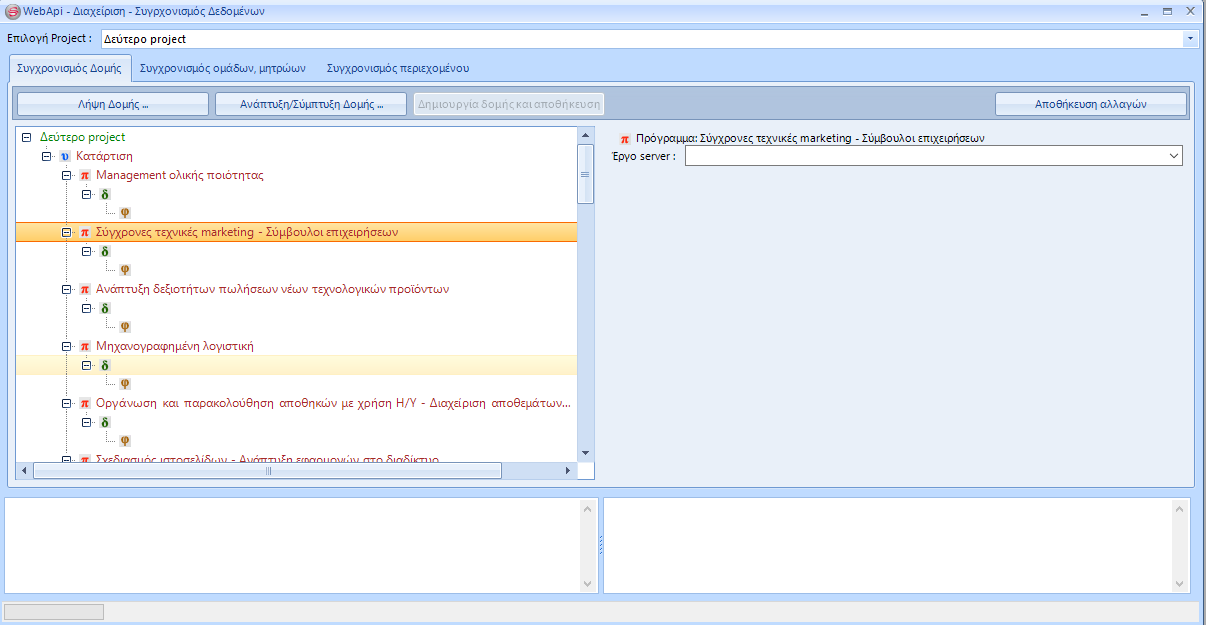Viewport: 1206px width, 625px height.
Task: Click the π icon beside Management ολικής ποιότητας
Action: (85, 176)
